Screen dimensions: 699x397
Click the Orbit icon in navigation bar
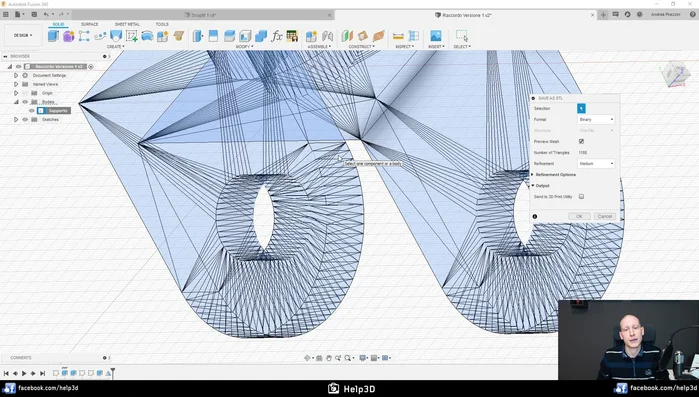307,358
